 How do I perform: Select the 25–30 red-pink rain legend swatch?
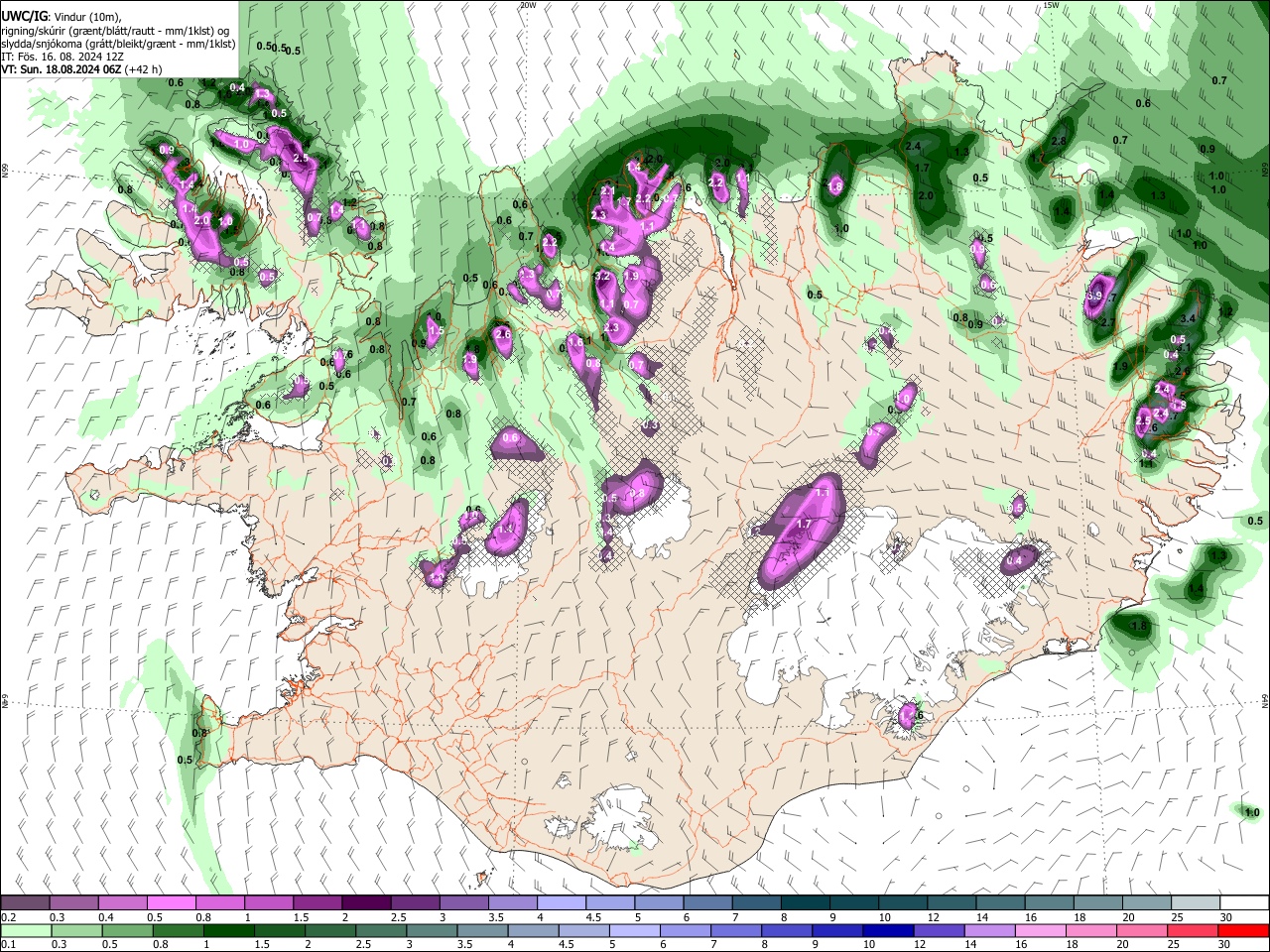pyautogui.click(x=1195, y=930)
